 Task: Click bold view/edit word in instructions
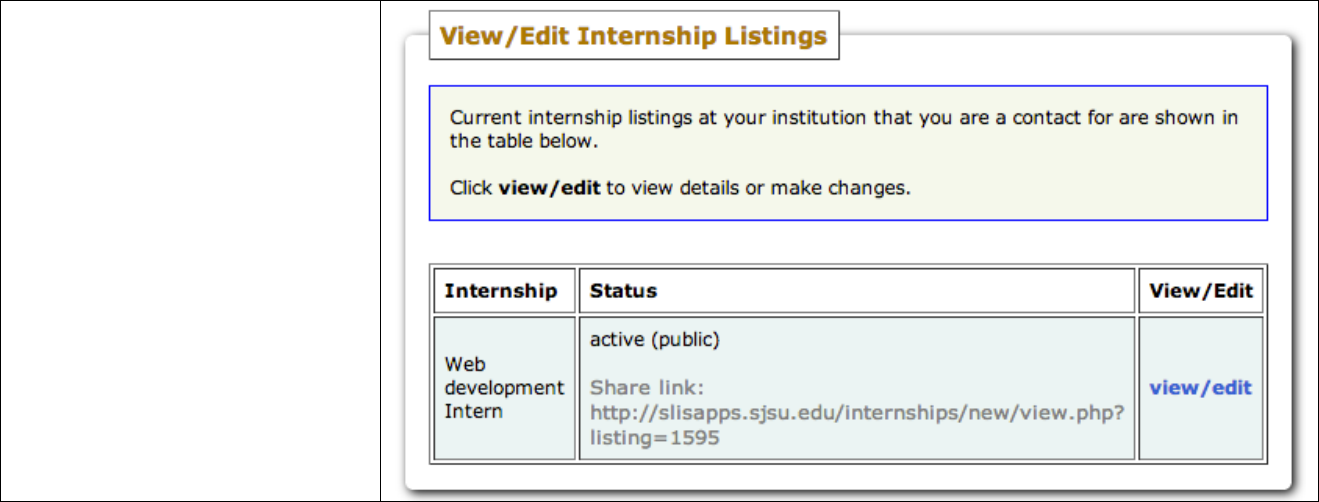click(549, 187)
